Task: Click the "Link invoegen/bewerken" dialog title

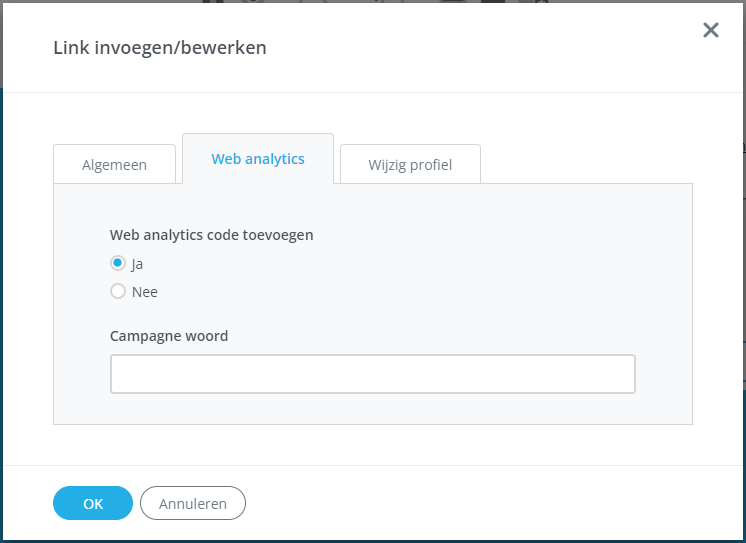Action: click(160, 47)
